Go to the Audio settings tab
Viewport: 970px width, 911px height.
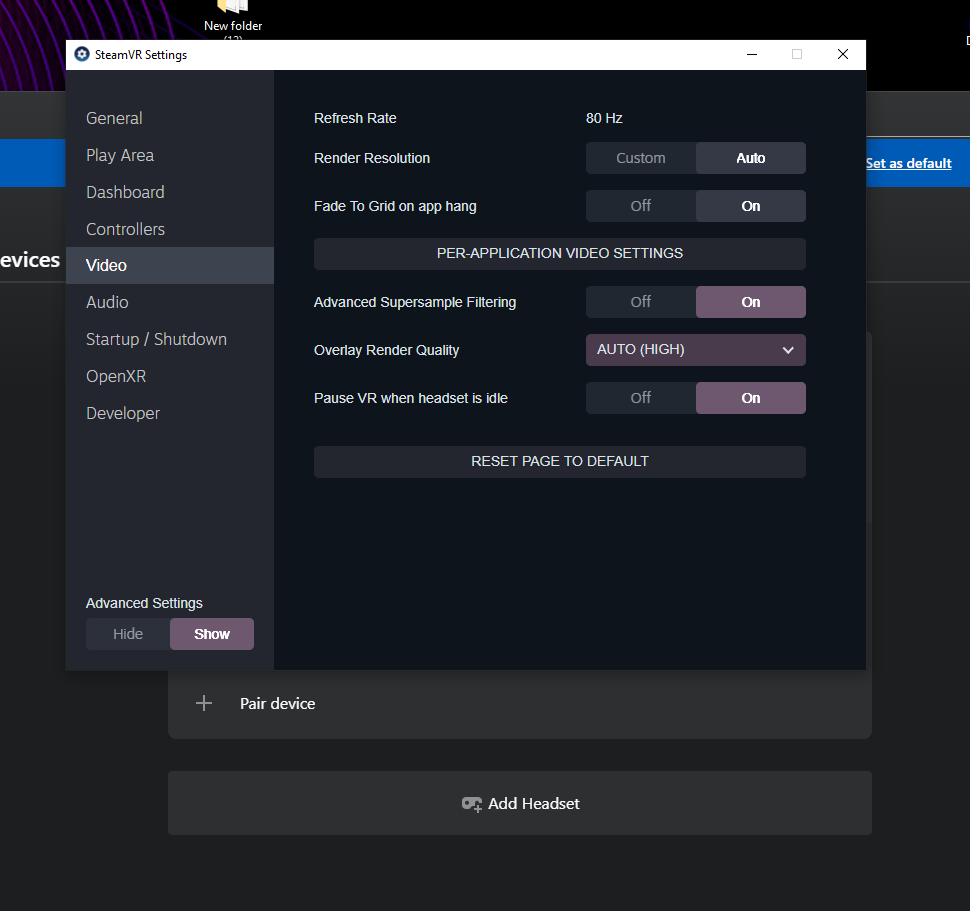107,302
